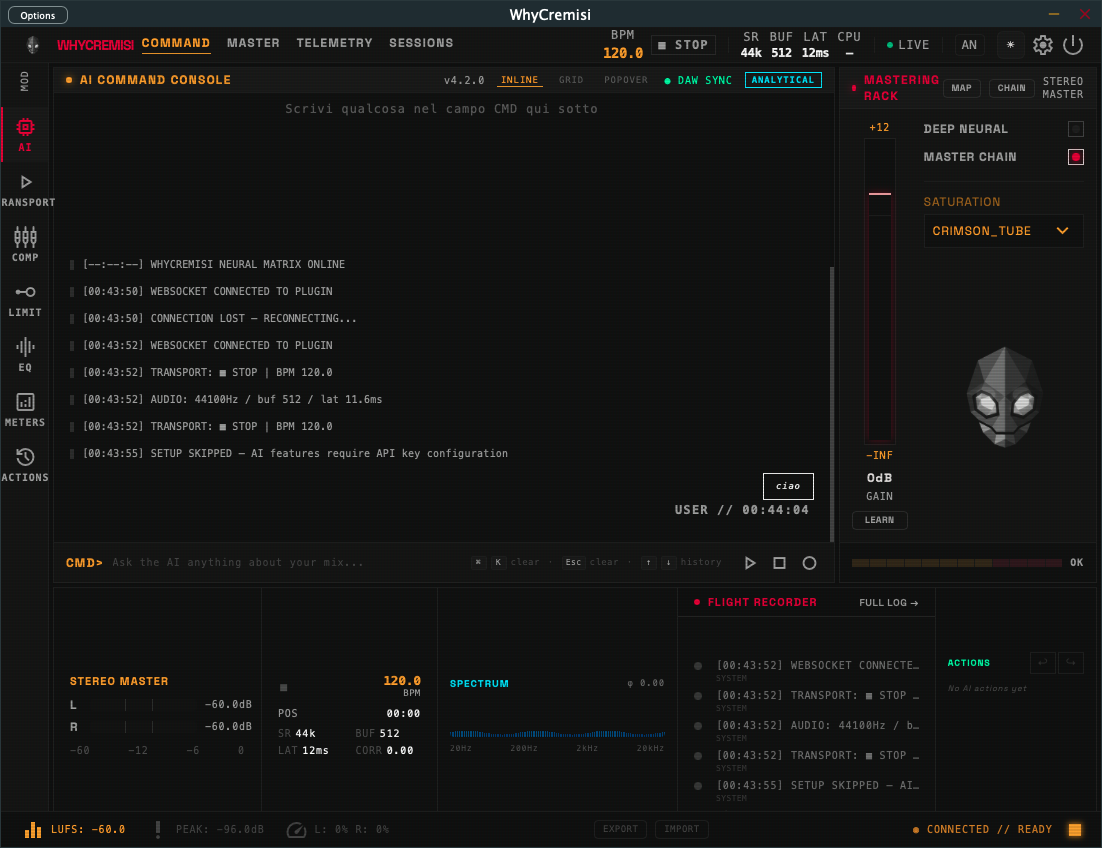
Task: Click the console stop square icon
Action: click(x=779, y=563)
